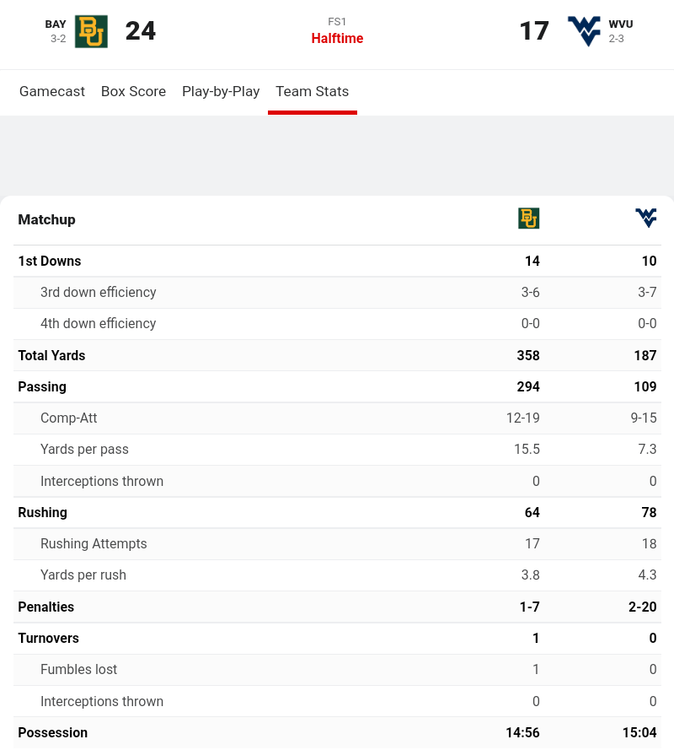
Task: Click the Matchup table heading
Action: (47, 219)
